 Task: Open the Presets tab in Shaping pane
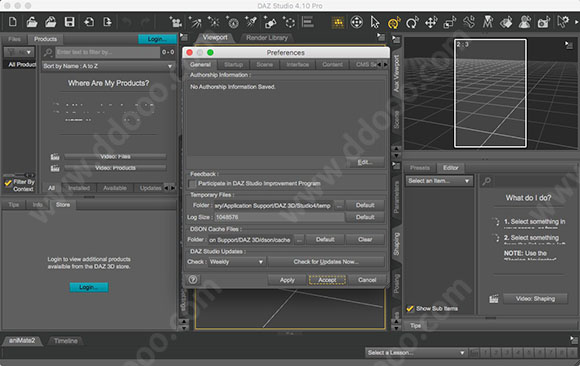pyautogui.click(x=420, y=168)
